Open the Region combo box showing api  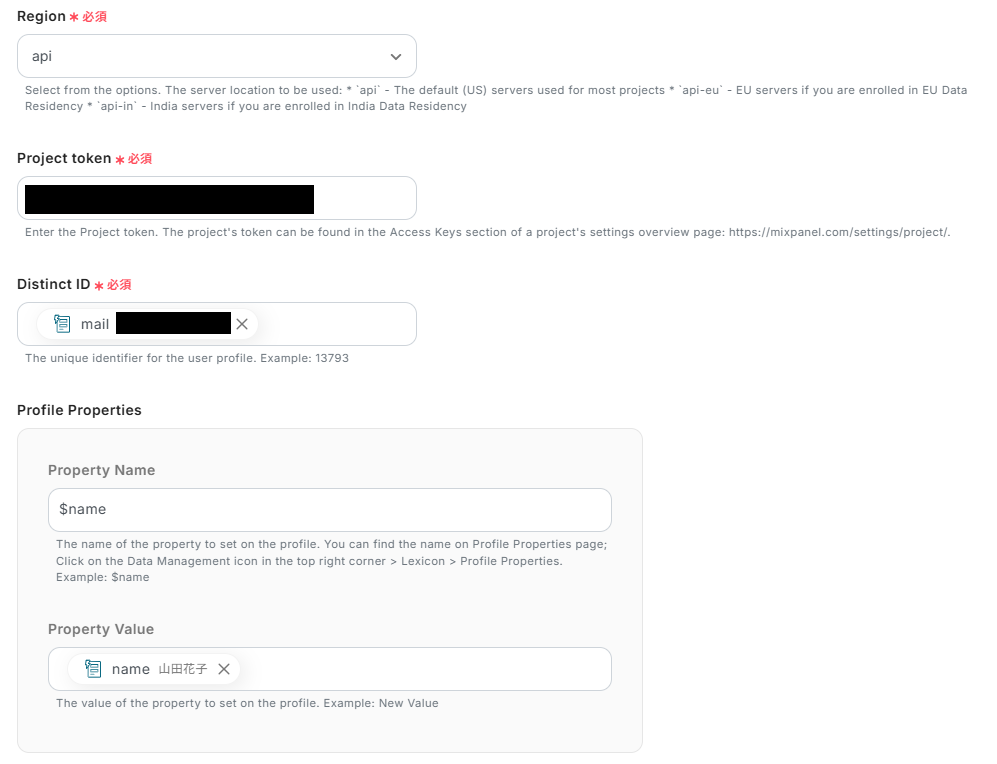pos(200,57)
